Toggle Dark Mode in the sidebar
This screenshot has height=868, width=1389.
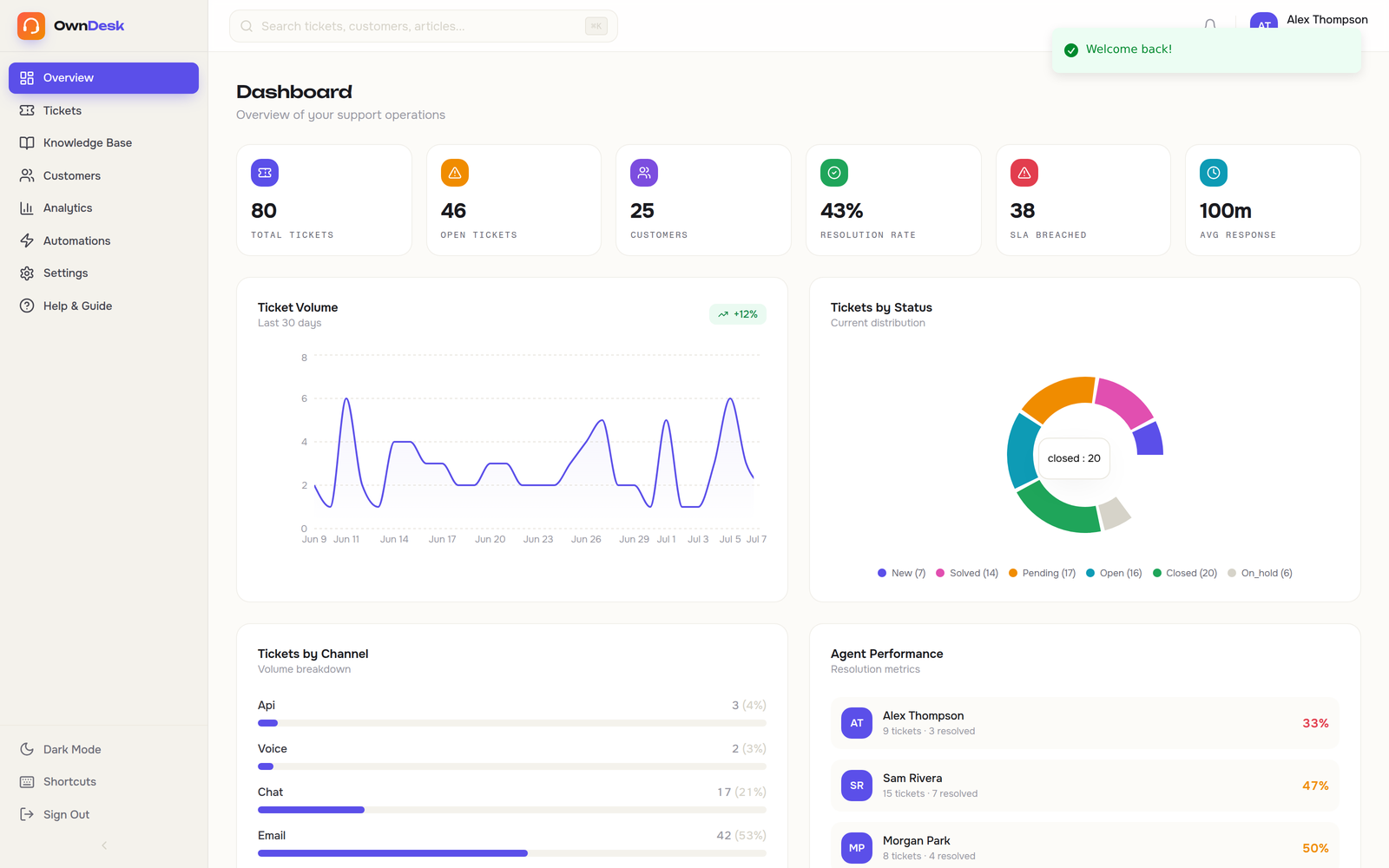(103, 749)
